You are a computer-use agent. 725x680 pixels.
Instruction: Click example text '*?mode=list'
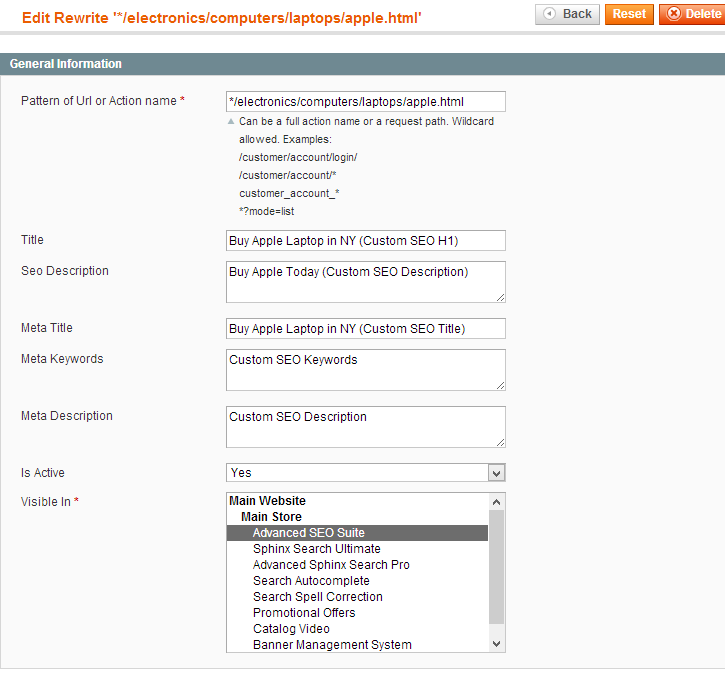tap(267, 212)
